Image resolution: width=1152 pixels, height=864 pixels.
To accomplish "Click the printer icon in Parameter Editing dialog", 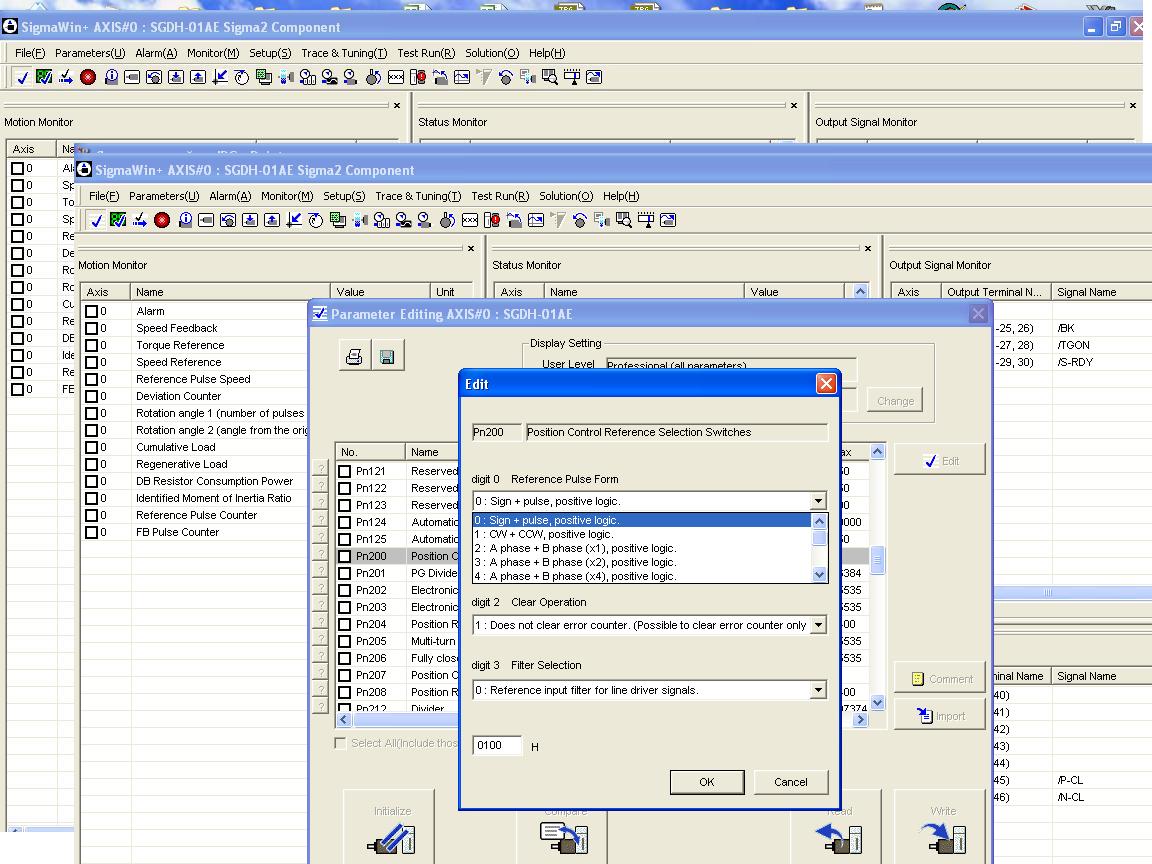I will 354,356.
